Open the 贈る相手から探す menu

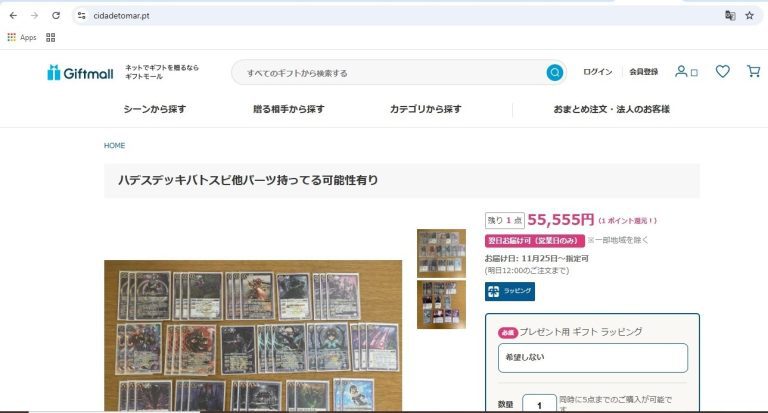pyautogui.click(x=288, y=109)
